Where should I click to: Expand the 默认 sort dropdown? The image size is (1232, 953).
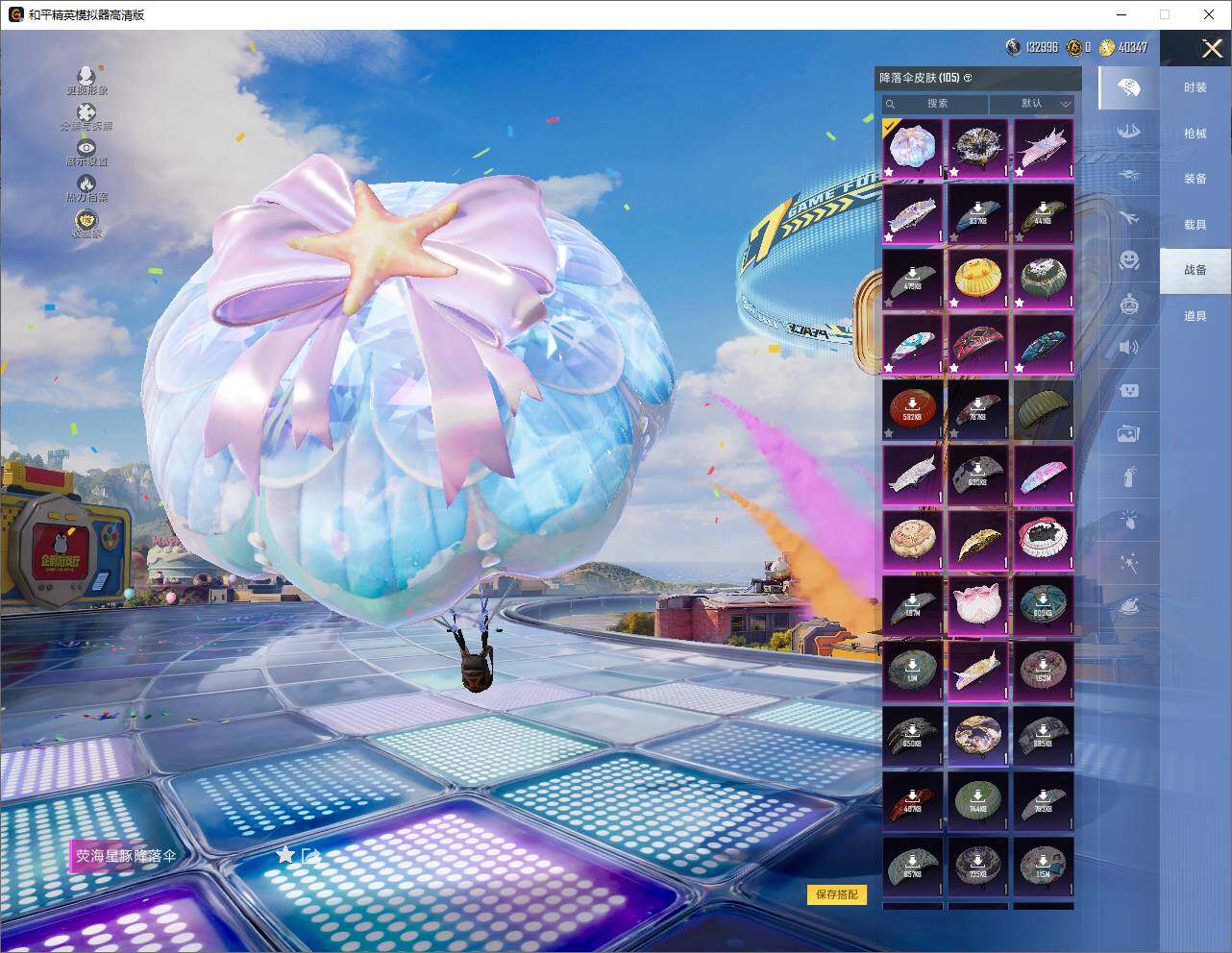click(x=1033, y=104)
